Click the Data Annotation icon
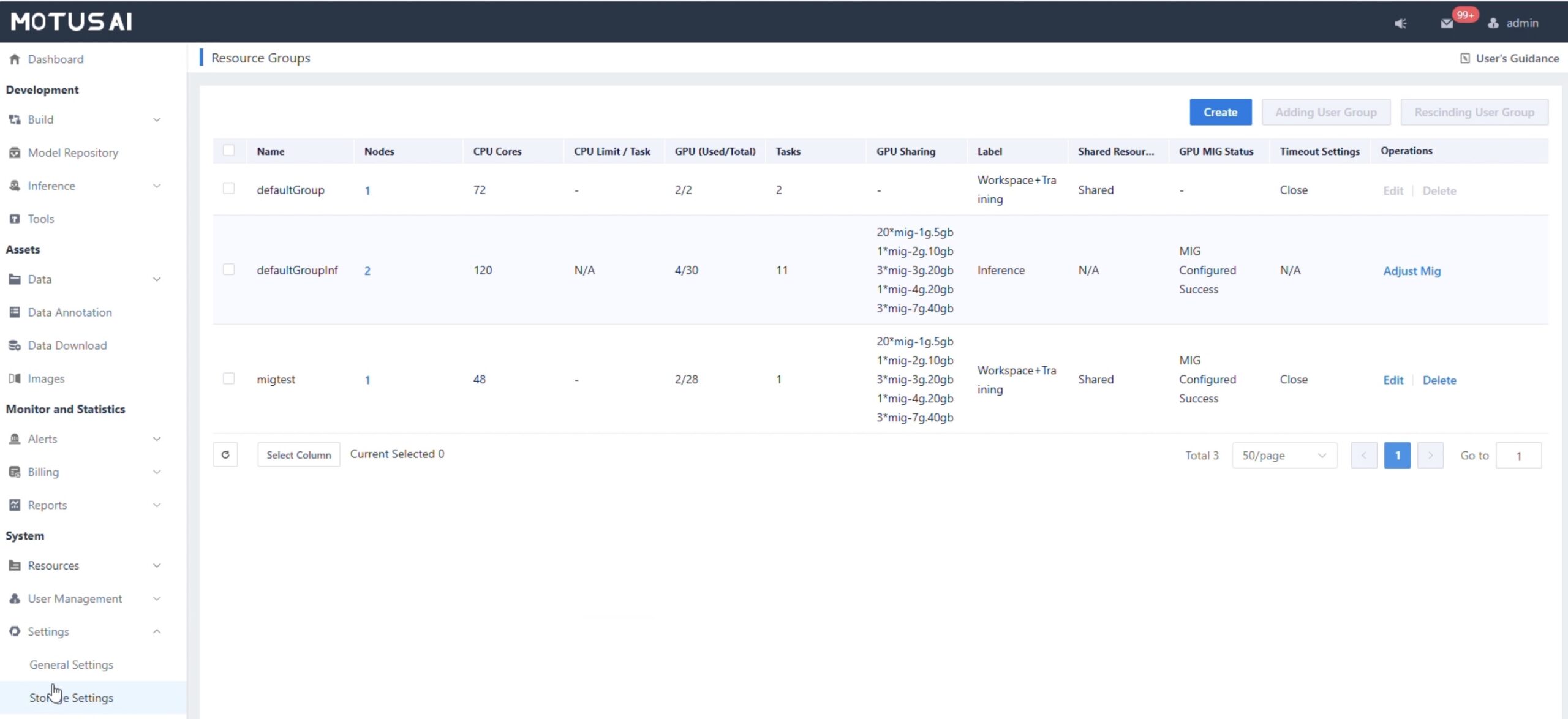The height and width of the screenshot is (719, 1568). click(15, 312)
